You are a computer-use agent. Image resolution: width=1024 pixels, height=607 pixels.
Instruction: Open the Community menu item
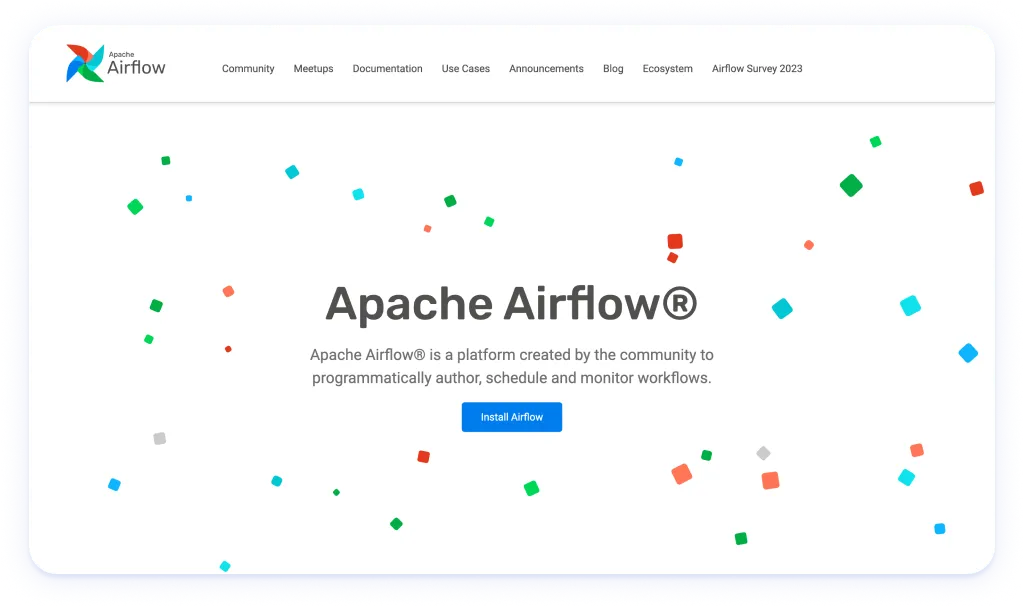pos(248,69)
